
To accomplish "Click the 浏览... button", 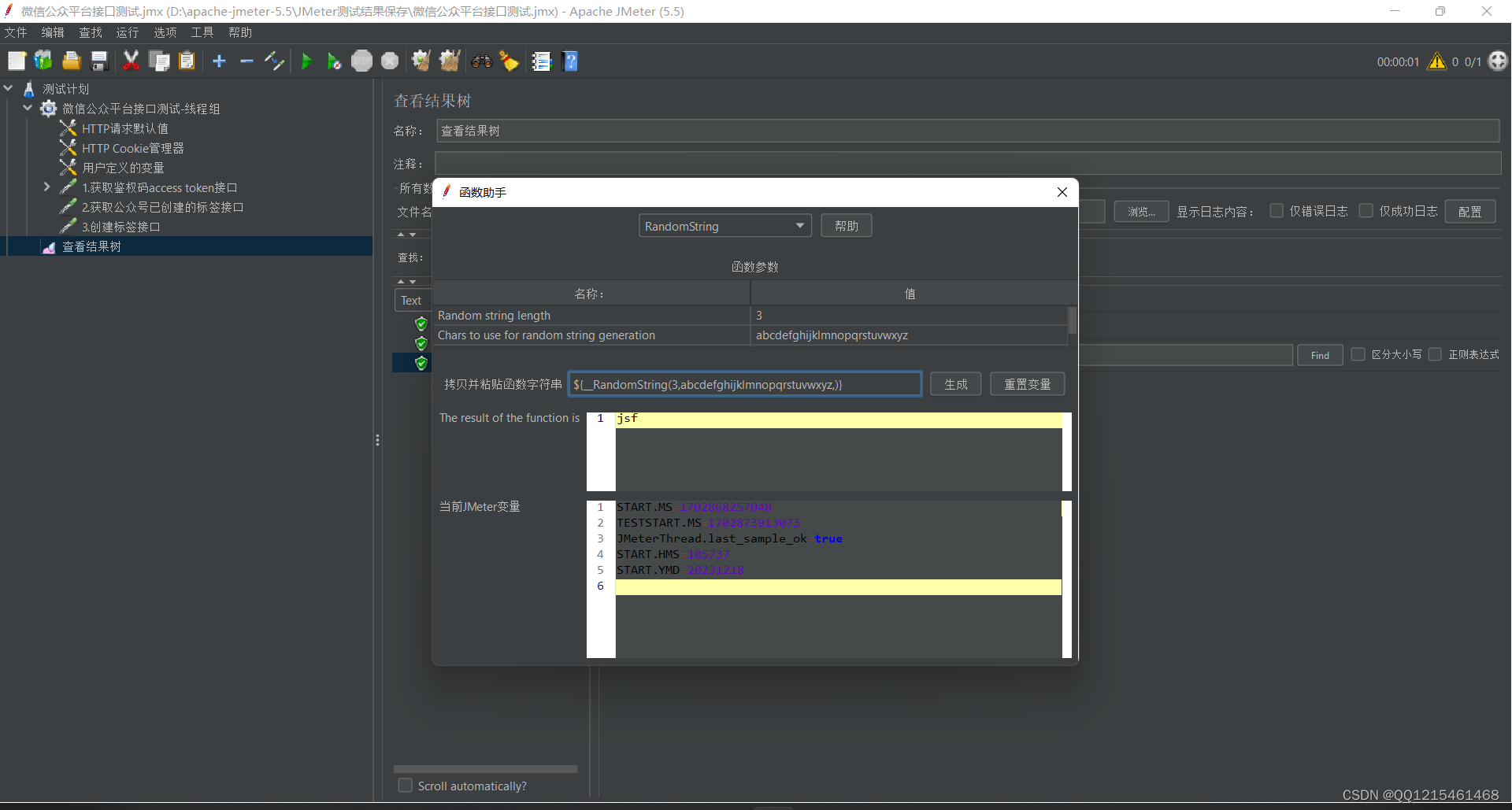I will pyautogui.click(x=1141, y=211).
